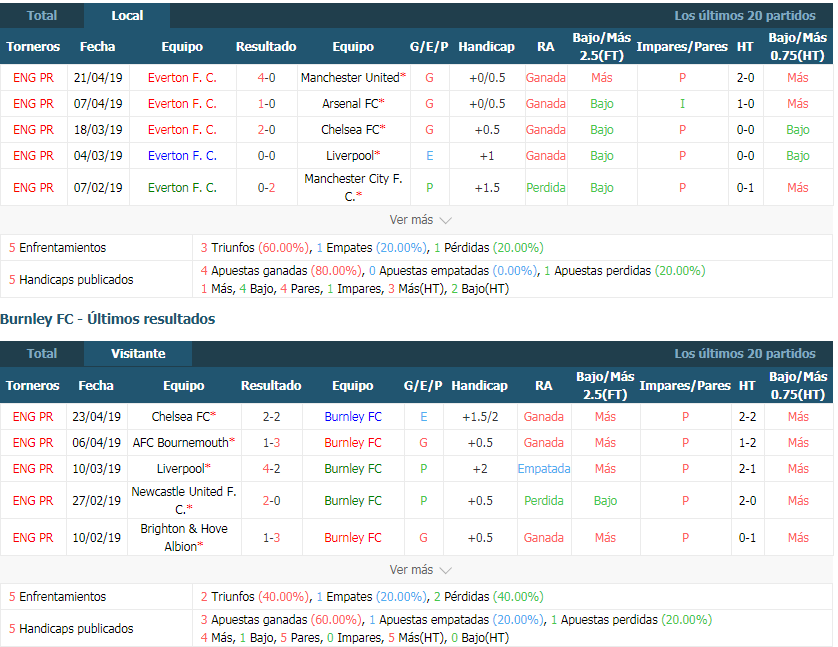
Task: Open ENG PR tournament dated 23/04/19
Action: point(33,417)
